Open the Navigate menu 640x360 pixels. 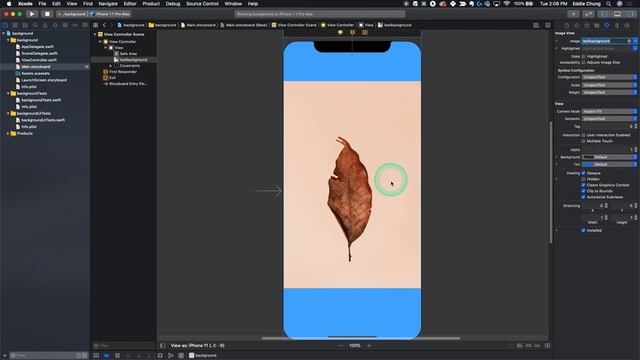[108, 4]
